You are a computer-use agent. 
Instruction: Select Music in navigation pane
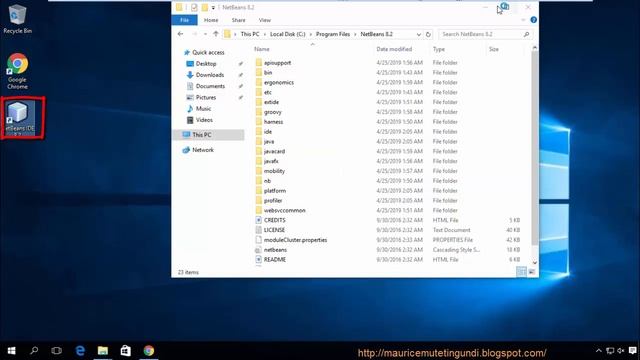[x=203, y=109]
